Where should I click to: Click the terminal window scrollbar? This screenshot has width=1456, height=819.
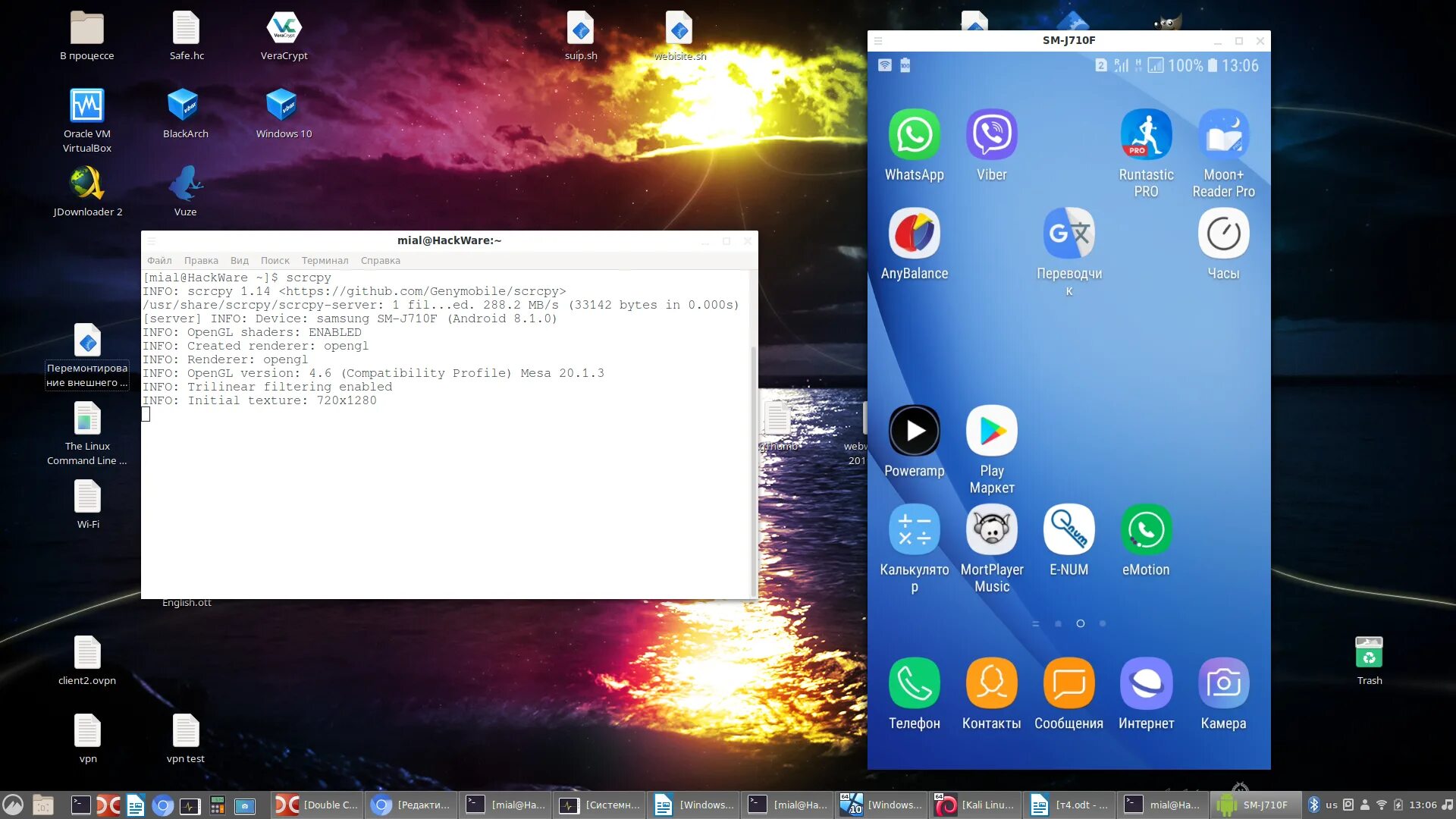tap(753, 470)
